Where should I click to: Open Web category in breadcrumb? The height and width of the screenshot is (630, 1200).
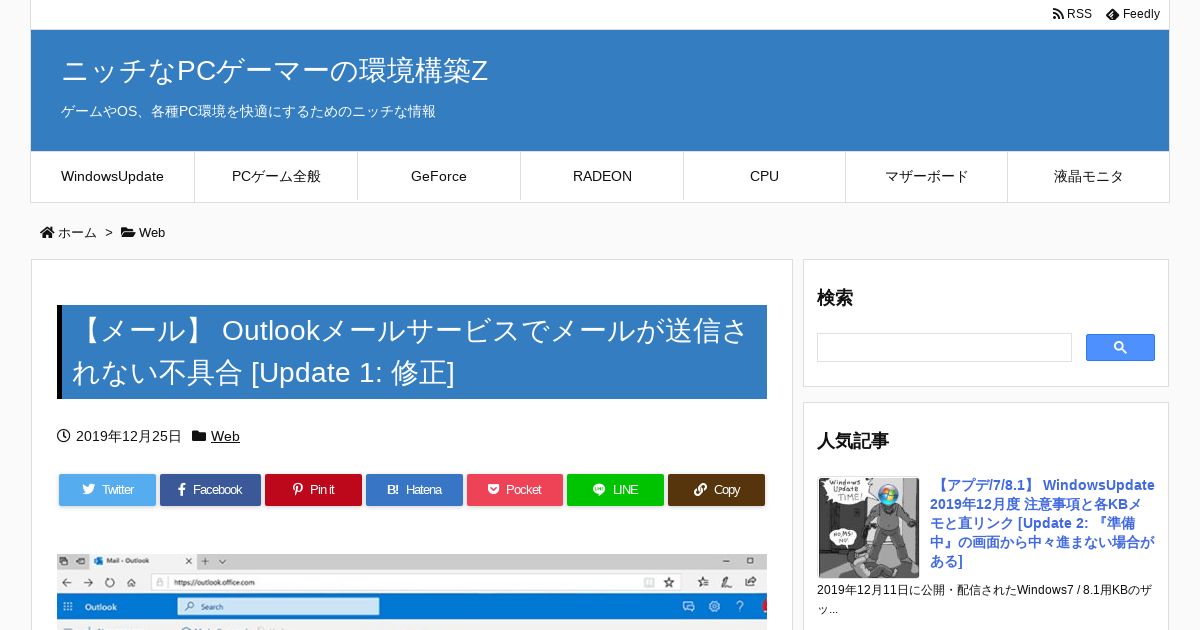coord(152,233)
